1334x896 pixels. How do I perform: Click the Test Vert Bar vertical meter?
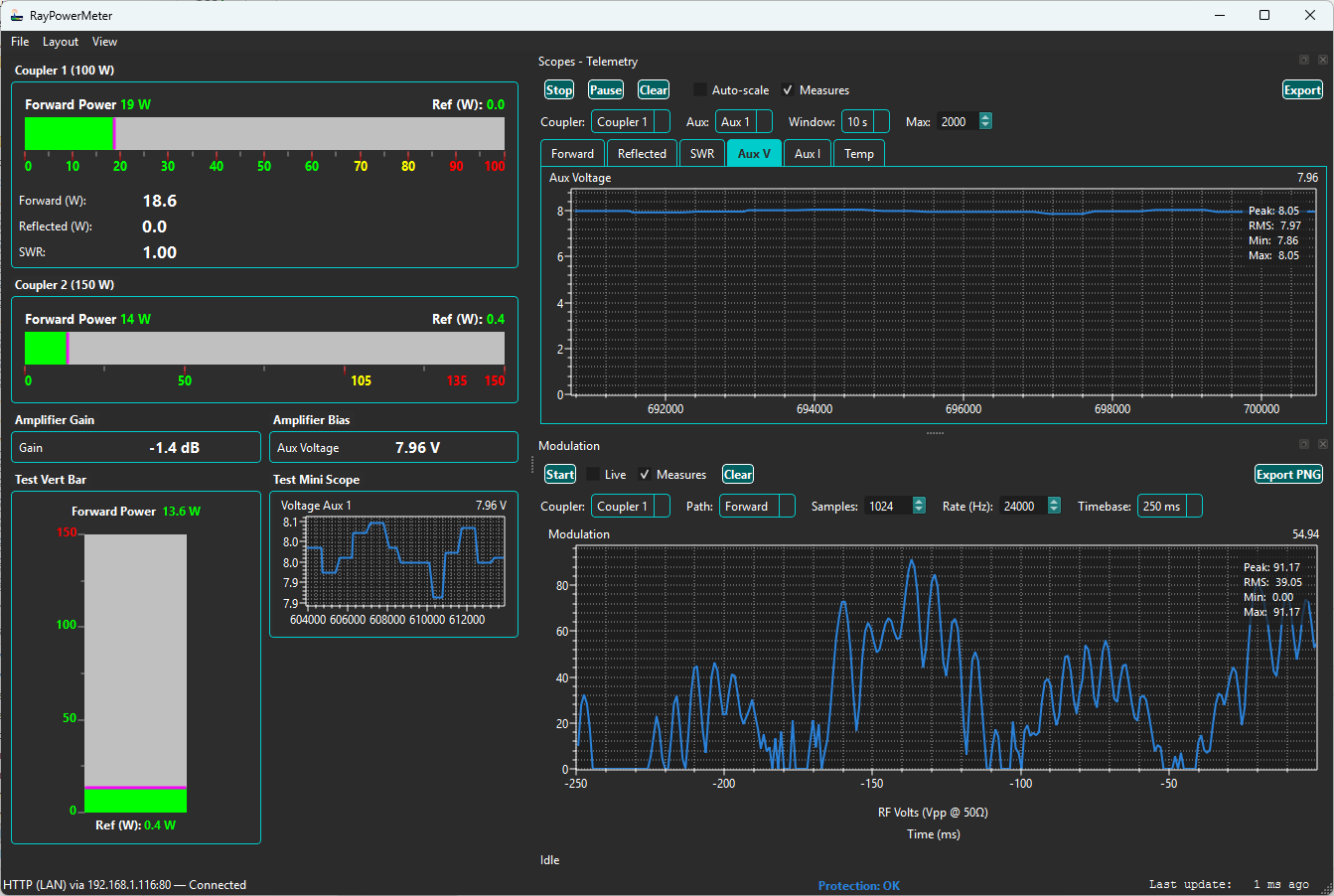(135, 673)
